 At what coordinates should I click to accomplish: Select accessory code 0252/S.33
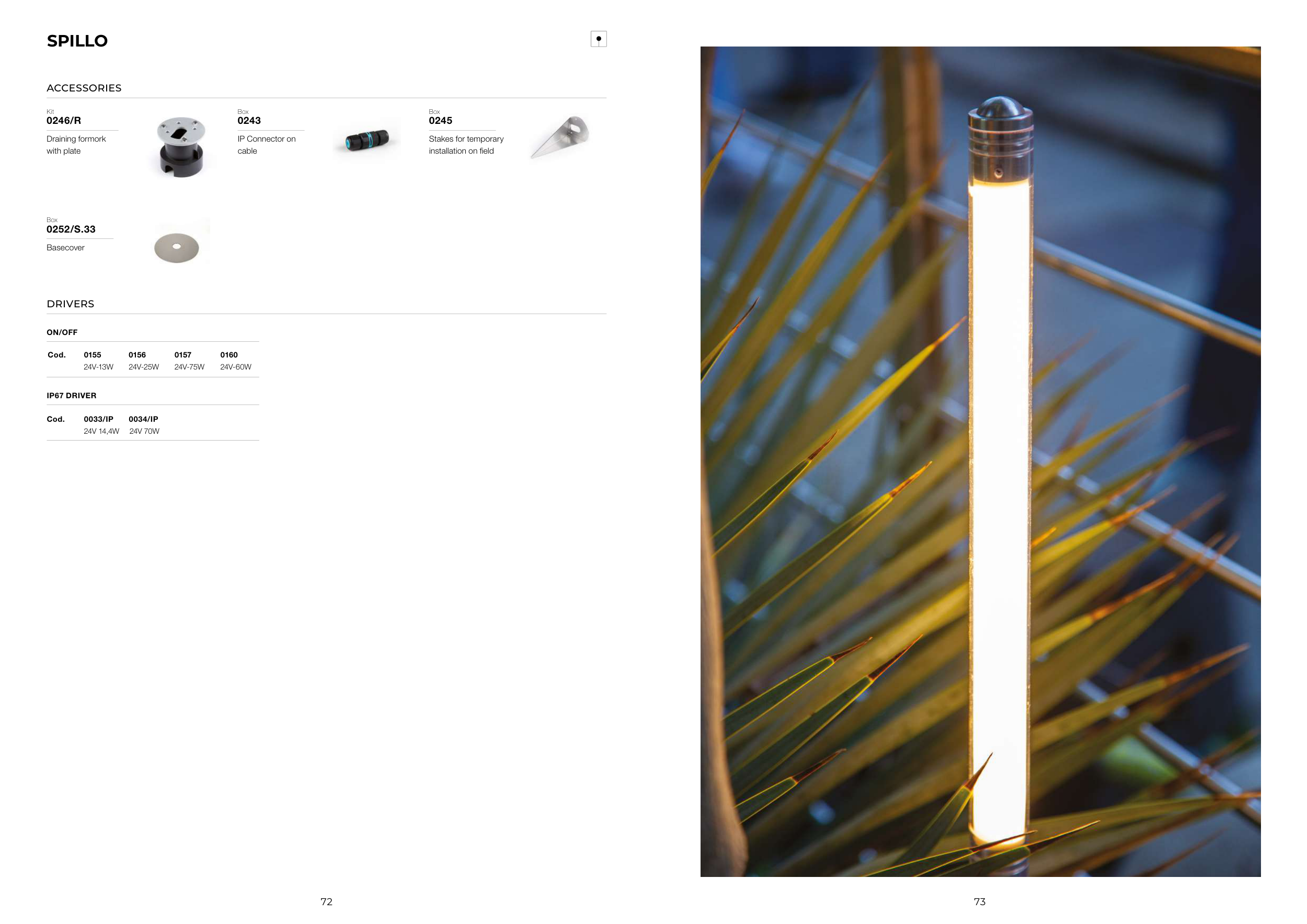pos(71,229)
